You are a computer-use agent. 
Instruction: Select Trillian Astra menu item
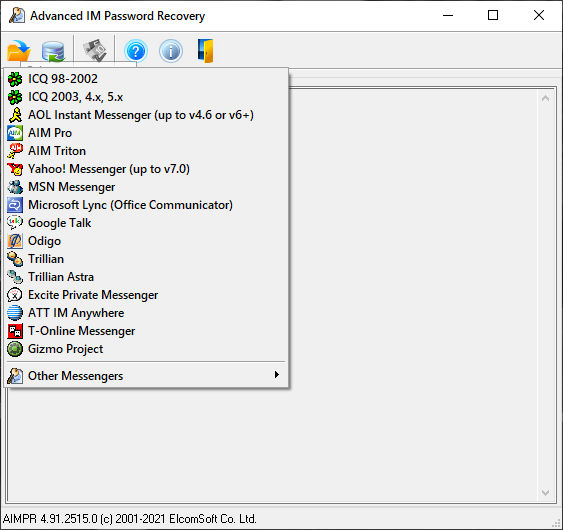coord(146,277)
